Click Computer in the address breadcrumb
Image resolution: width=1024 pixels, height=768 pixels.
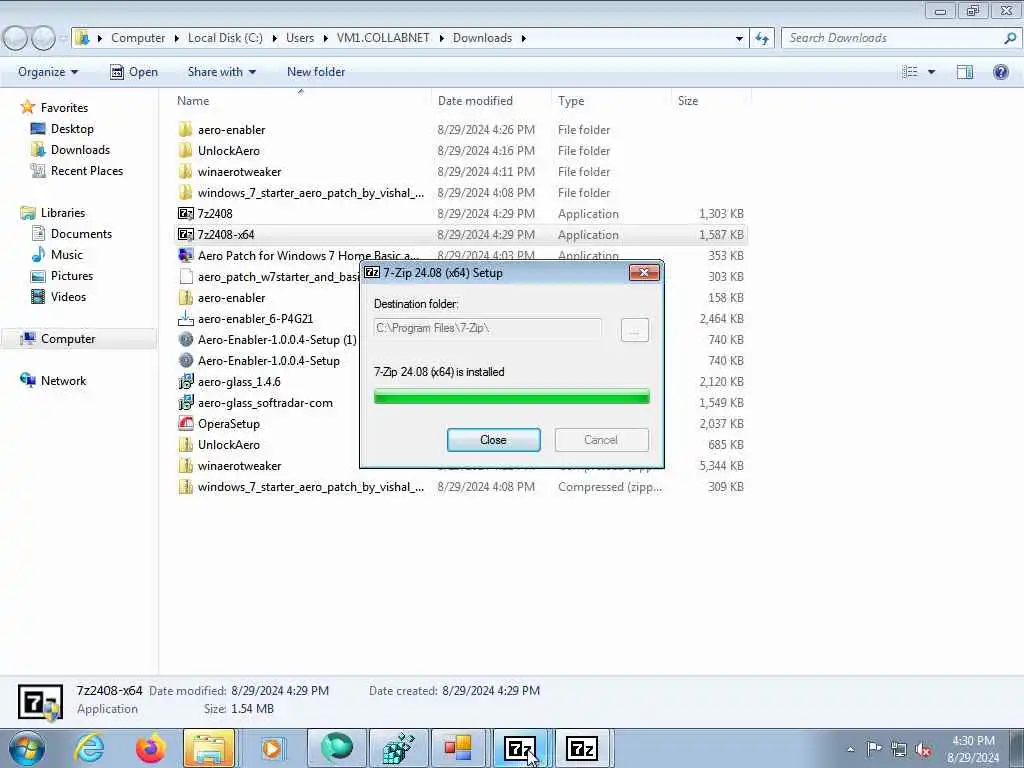[138, 38]
